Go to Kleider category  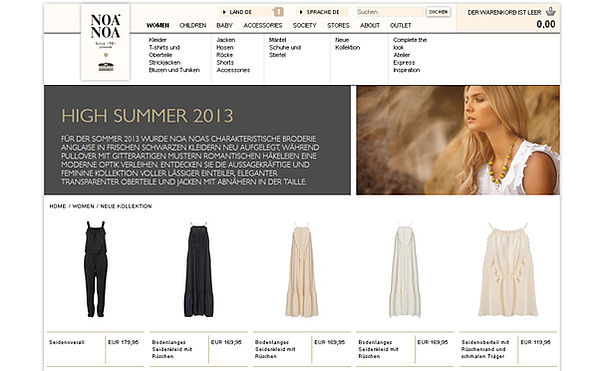[158, 40]
